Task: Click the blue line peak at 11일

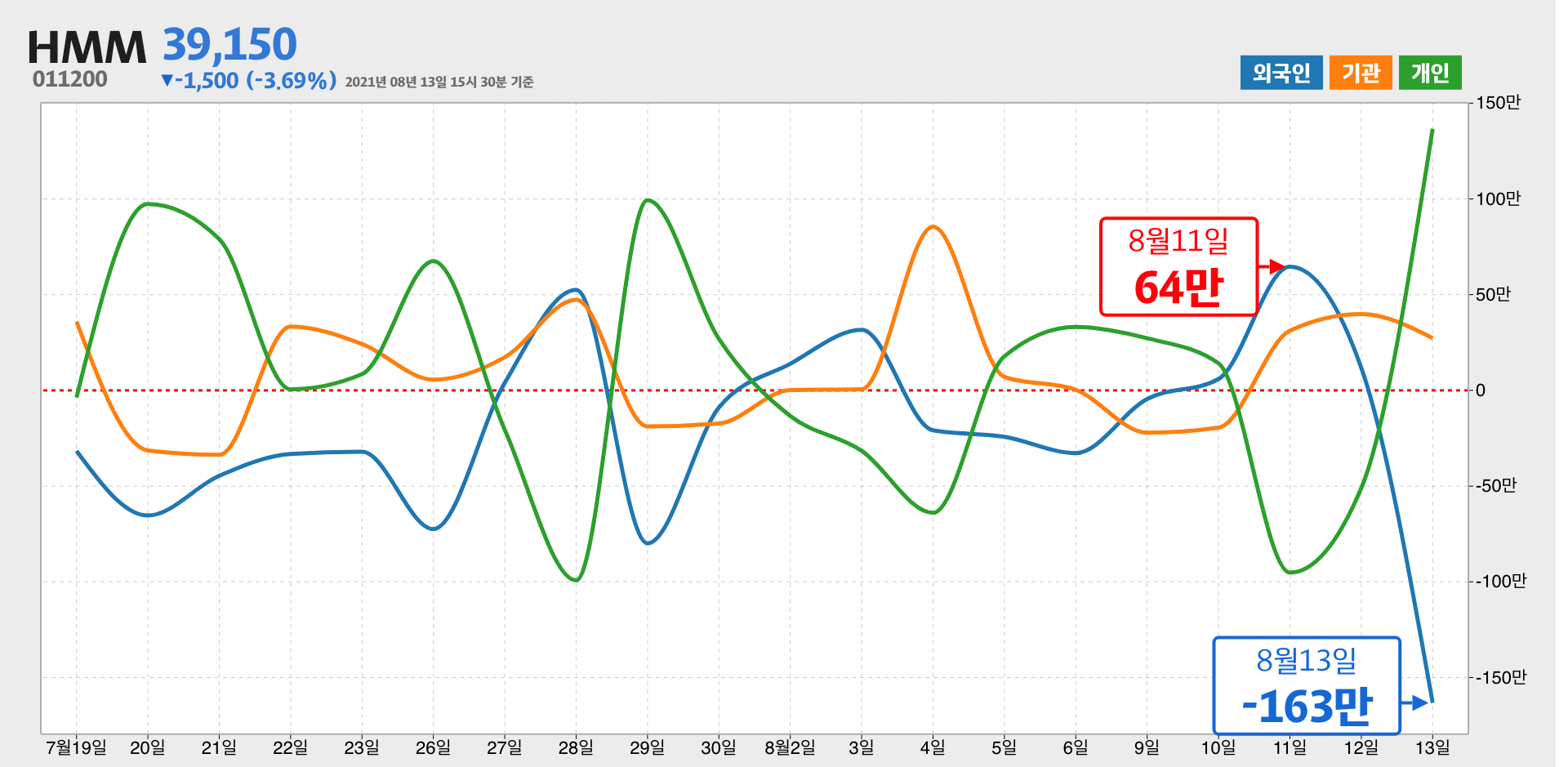Action: click(1290, 266)
